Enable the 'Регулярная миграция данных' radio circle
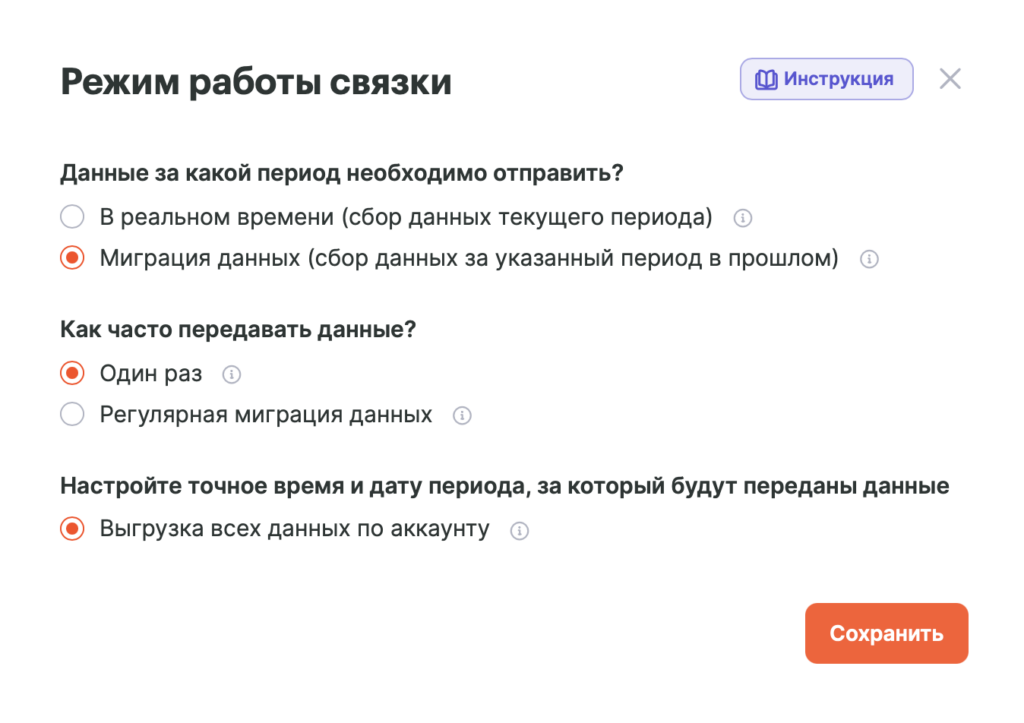Viewport: 1024px width, 723px height. [x=72, y=415]
